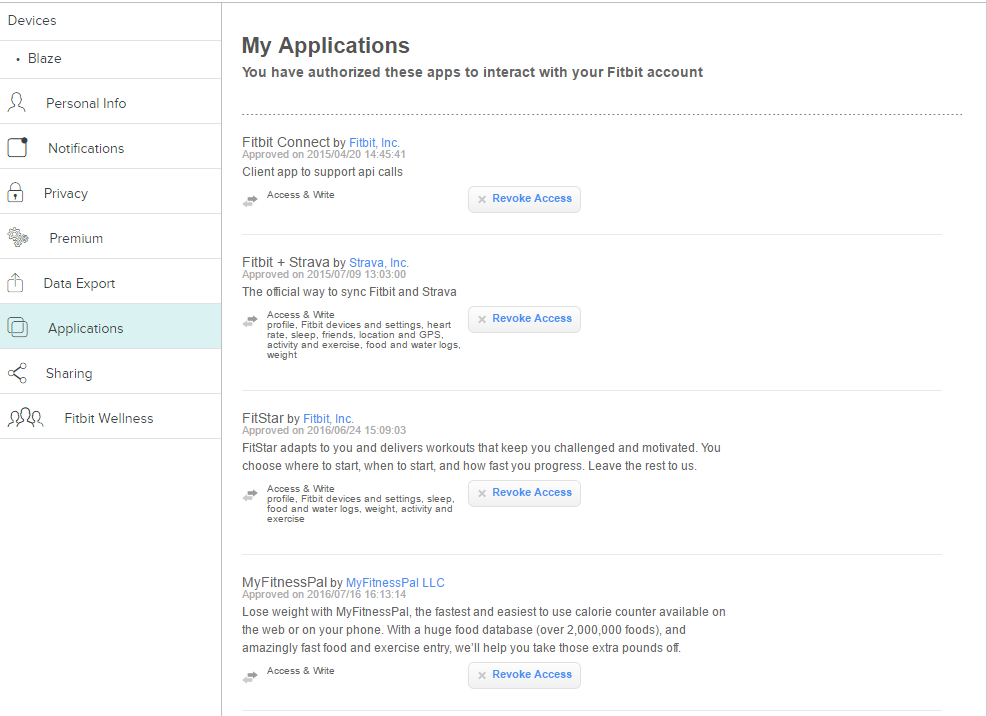The image size is (987, 716).
Task: Click the Personal Info person icon
Action: 17,102
